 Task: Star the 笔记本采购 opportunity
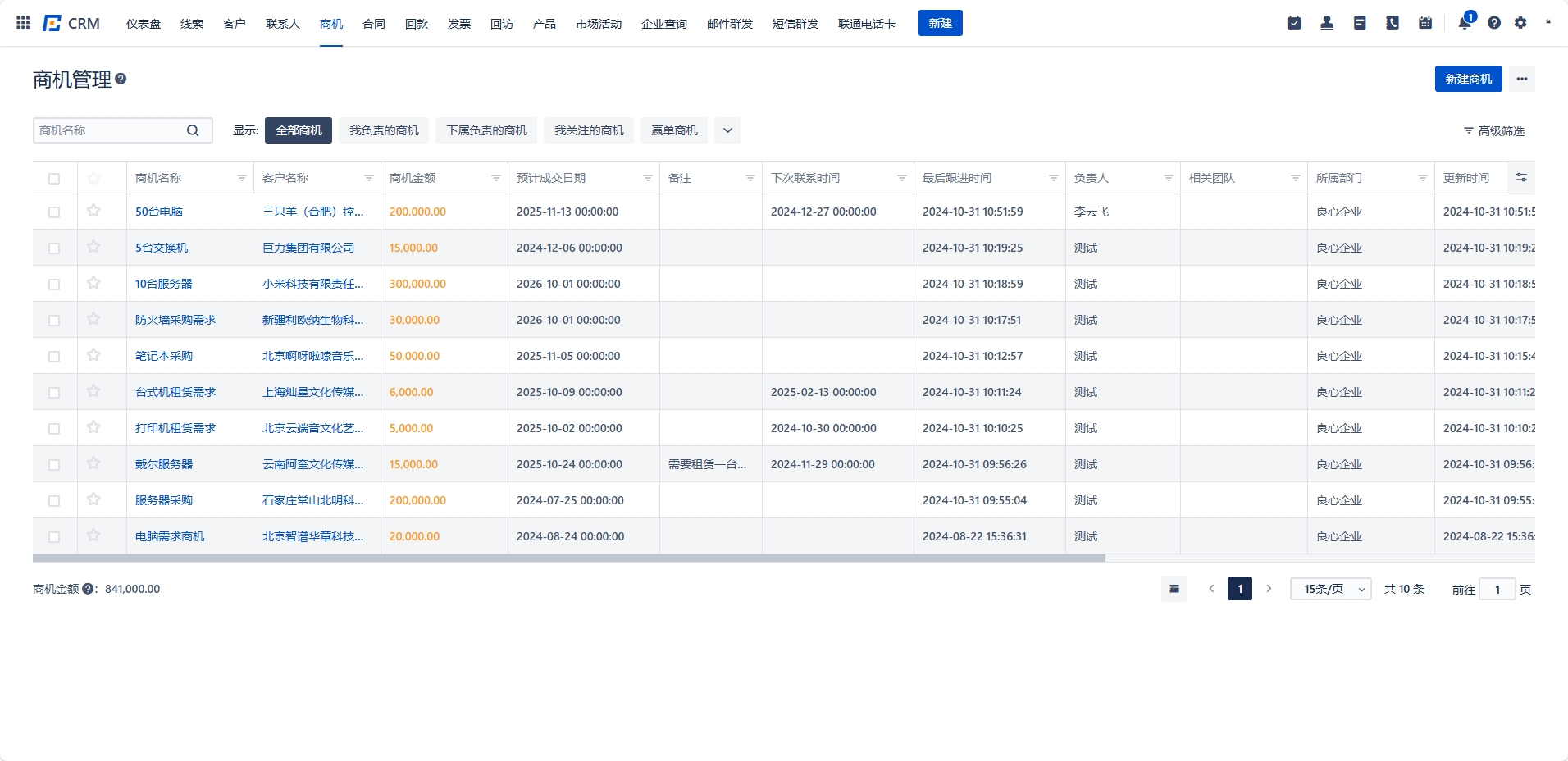click(93, 355)
